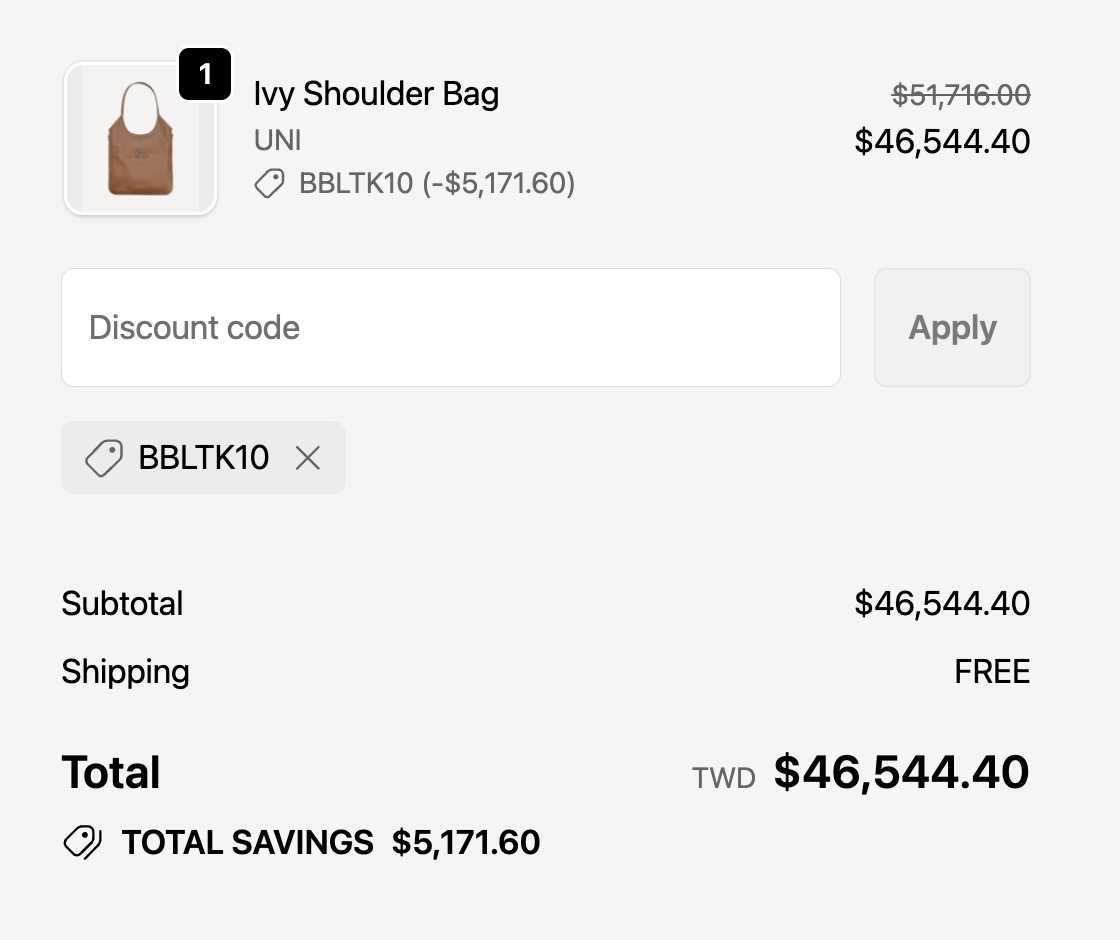The width and height of the screenshot is (1120, 940).
Task: Click the Shipping label
Action: point(126,672)
